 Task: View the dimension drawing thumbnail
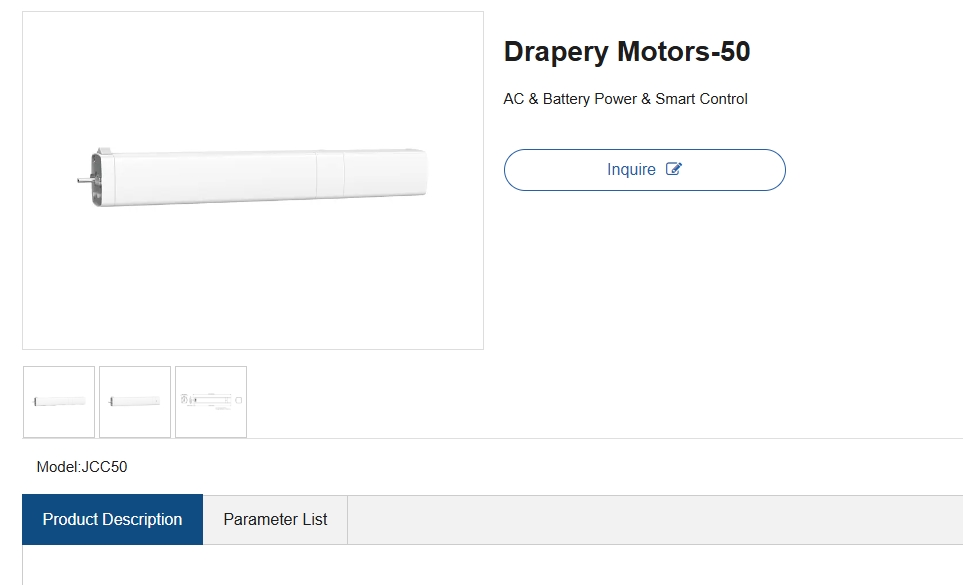211,402
